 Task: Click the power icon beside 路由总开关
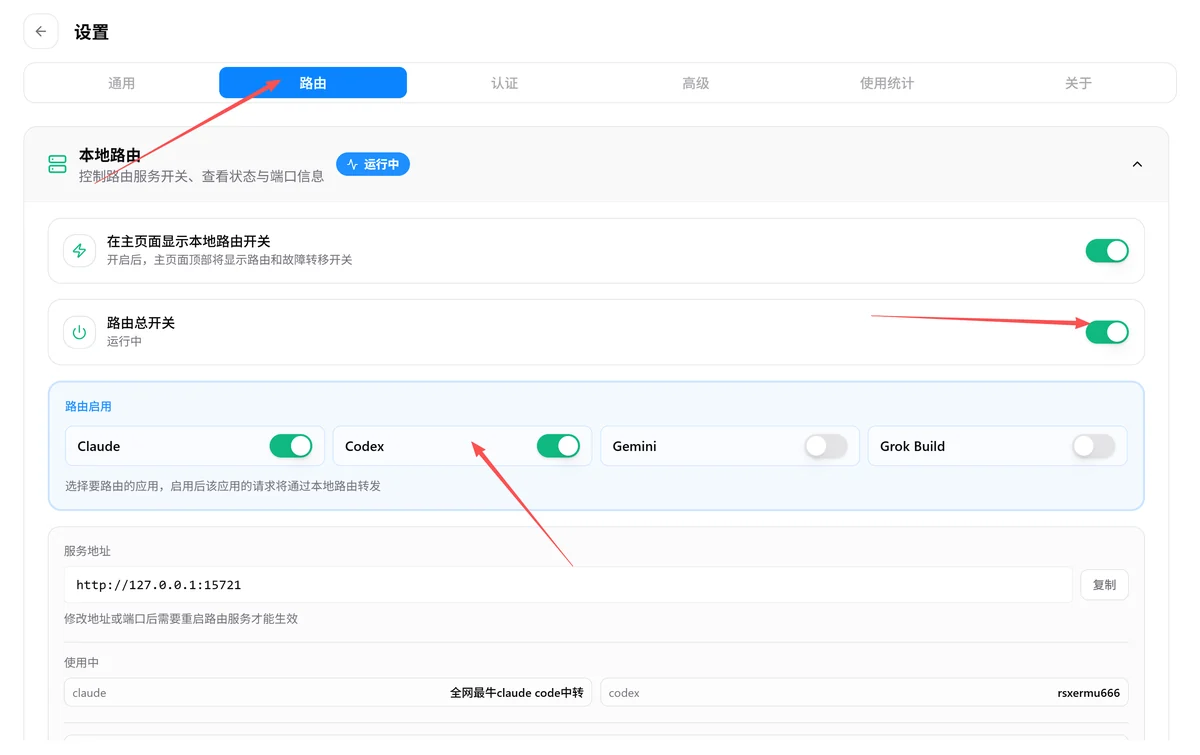point(80,332)
